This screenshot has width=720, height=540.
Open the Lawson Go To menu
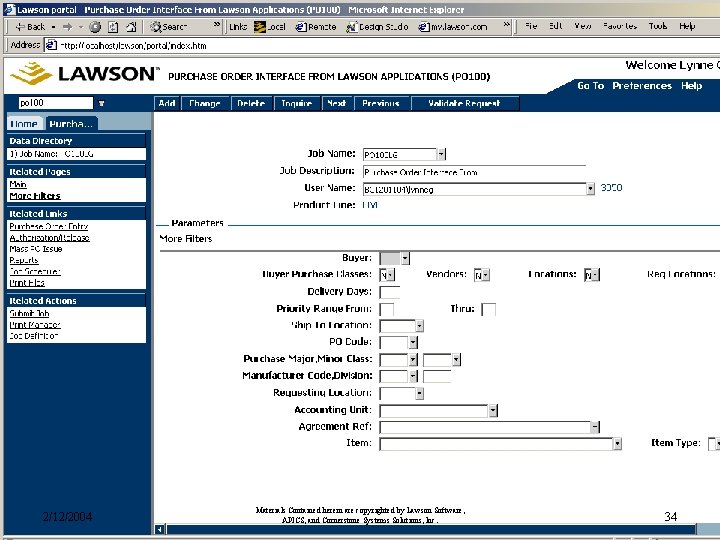click(x=591, y=86)
